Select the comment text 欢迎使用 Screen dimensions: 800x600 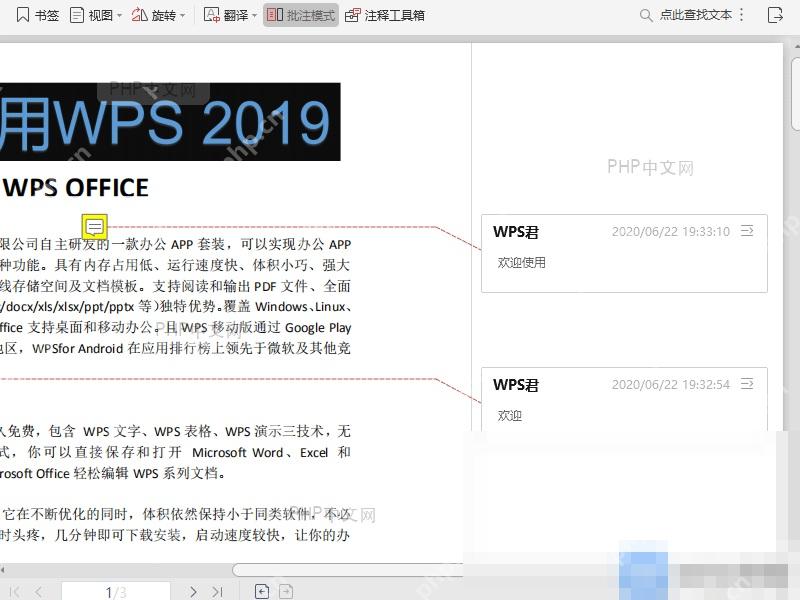(x=521, y=263)
